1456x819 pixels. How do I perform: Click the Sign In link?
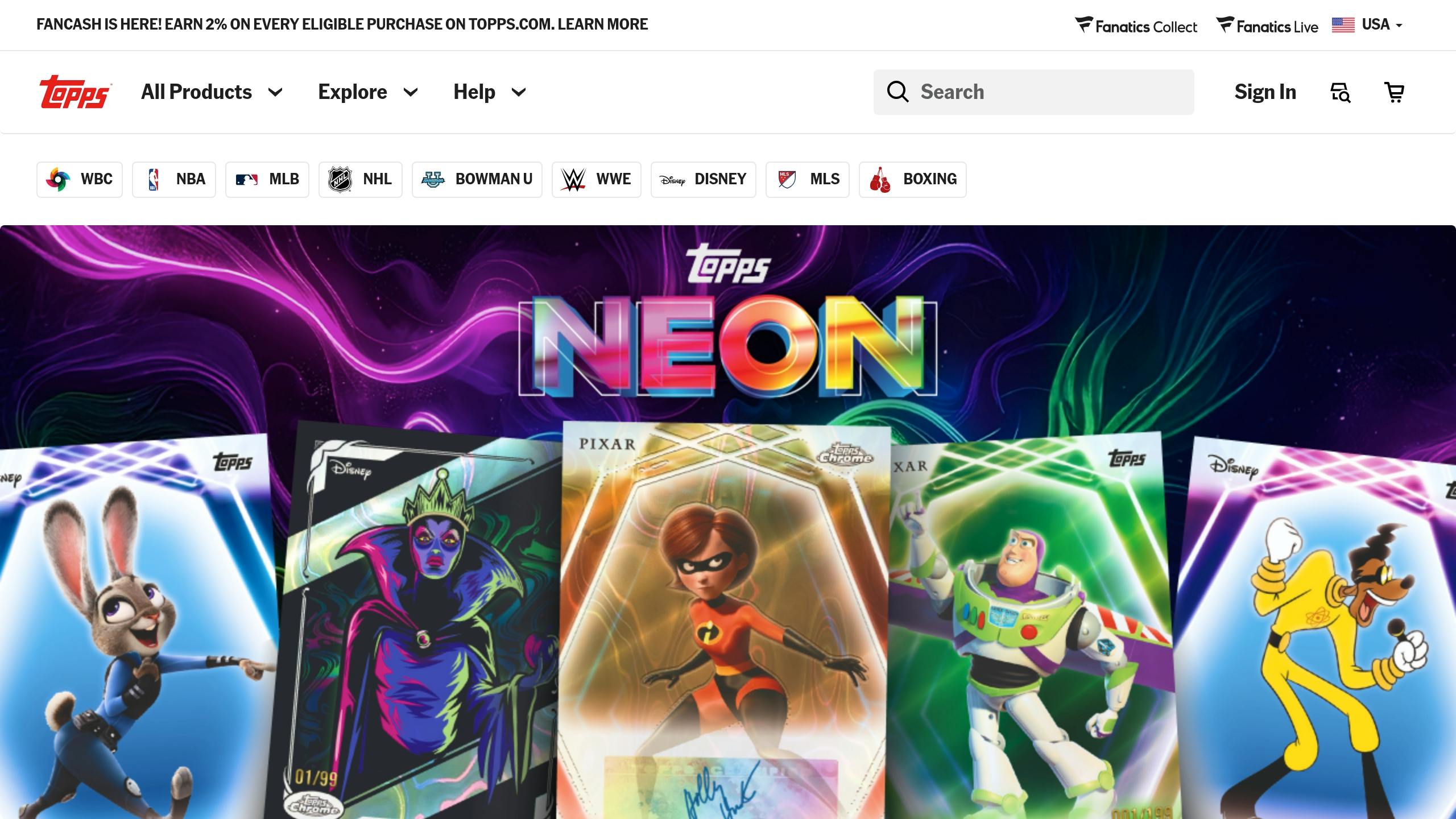click(1265, 92)
